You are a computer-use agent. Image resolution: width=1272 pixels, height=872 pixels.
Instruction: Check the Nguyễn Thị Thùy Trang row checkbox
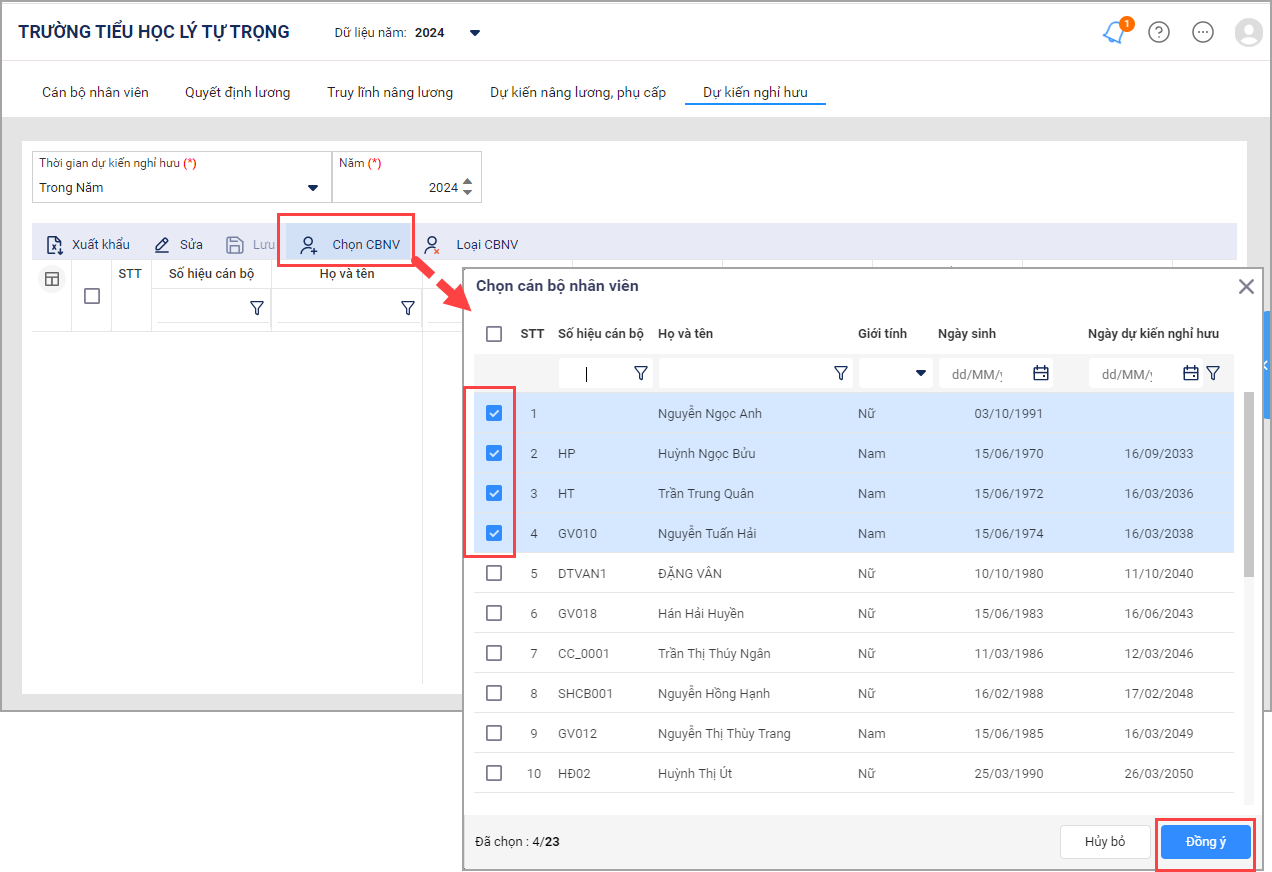click(494, 733)
